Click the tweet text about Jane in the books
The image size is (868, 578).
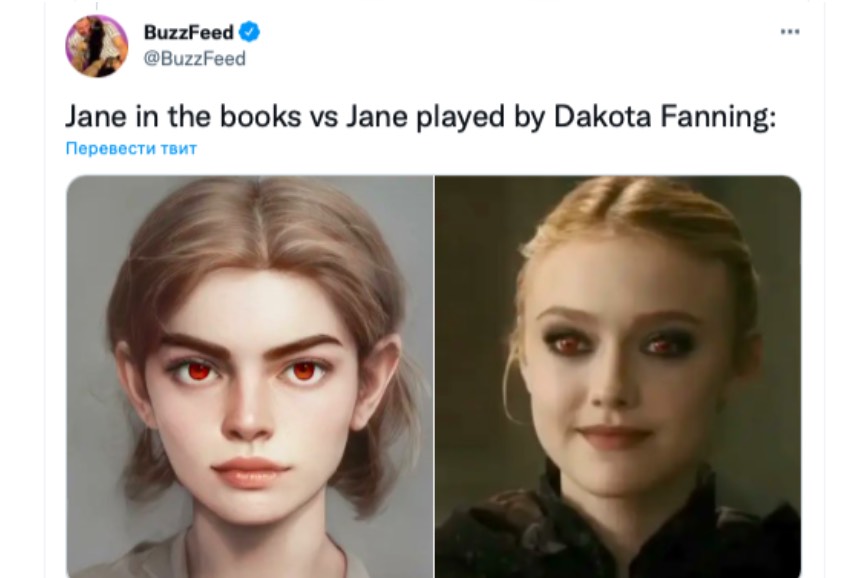click(421, 116)
